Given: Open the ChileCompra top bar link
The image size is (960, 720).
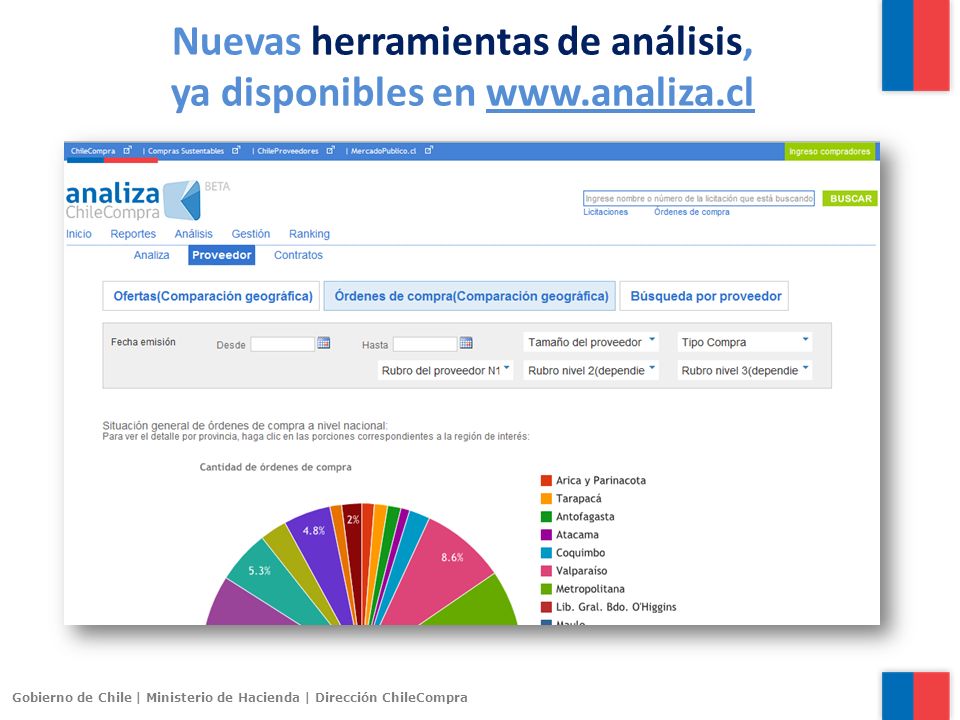Looking at the screenshot, I should 92,151.
